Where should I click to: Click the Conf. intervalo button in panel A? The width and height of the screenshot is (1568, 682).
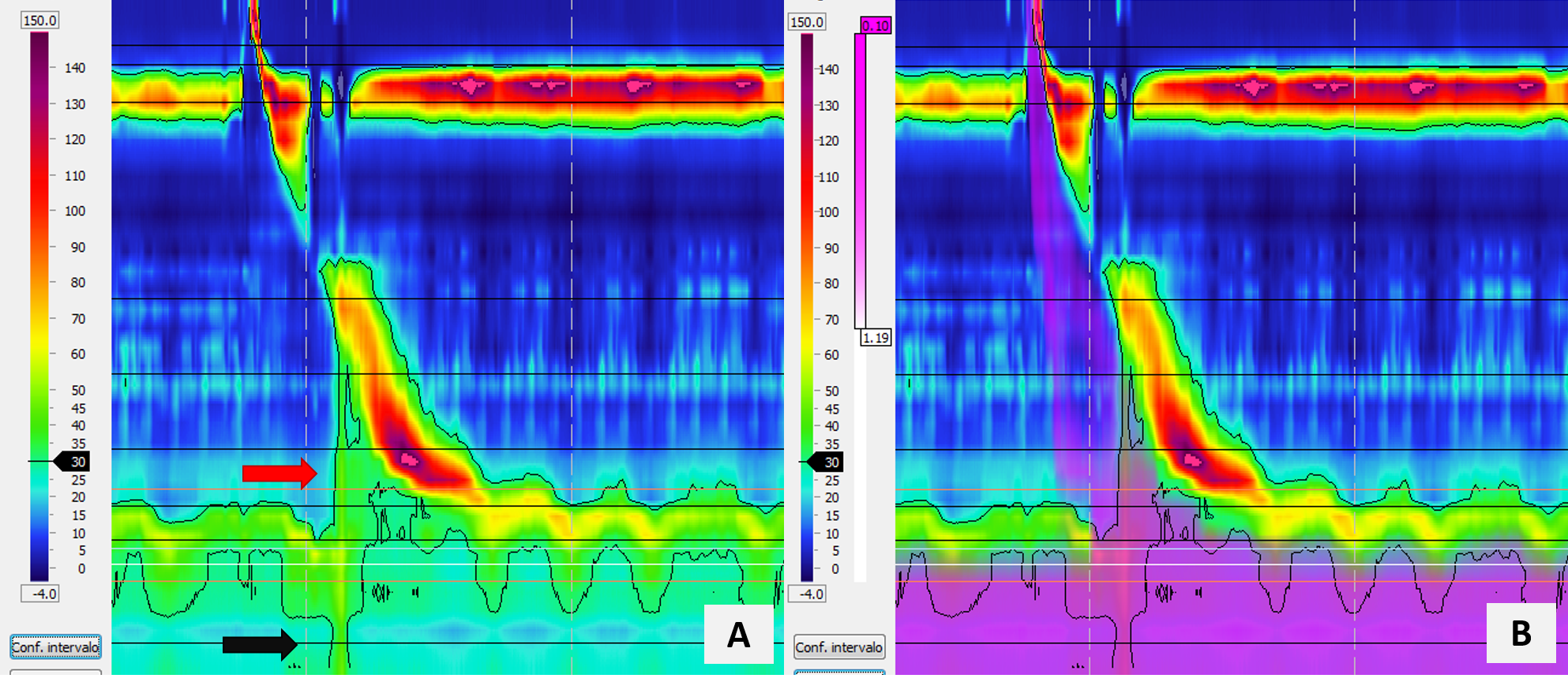tap(55, 647)
